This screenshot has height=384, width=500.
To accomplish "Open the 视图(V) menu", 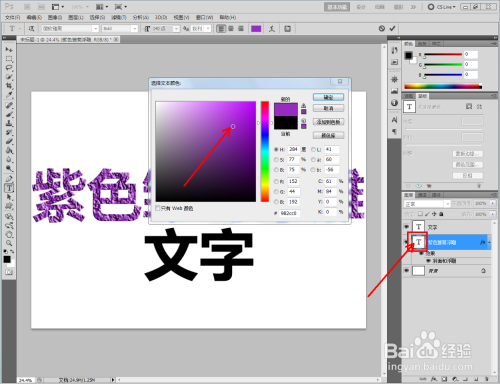I will pyautogui.click(x=181, y=17).
